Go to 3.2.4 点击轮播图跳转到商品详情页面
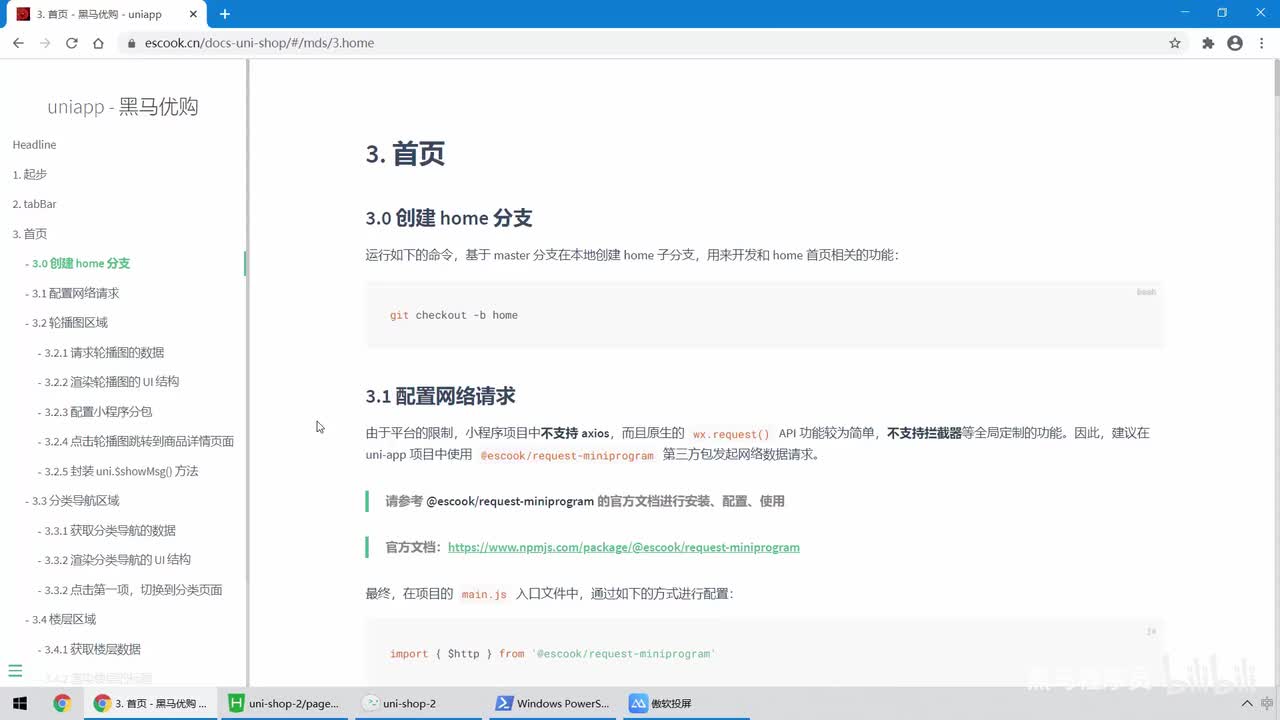This screenshot has width=1280, height=720. point(139,441)
